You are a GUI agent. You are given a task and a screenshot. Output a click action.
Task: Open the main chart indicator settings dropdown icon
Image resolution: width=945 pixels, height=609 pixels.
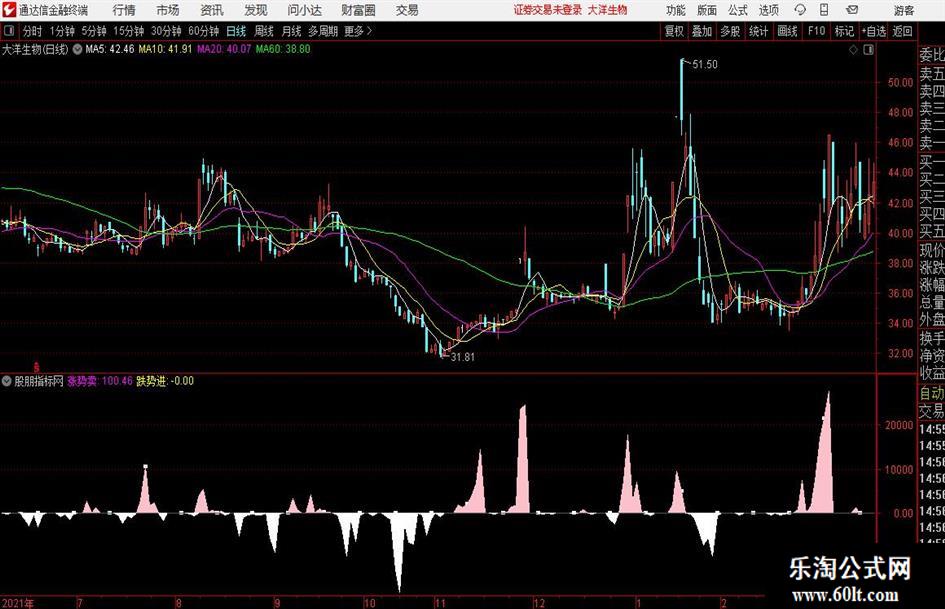tap(77, 49)
